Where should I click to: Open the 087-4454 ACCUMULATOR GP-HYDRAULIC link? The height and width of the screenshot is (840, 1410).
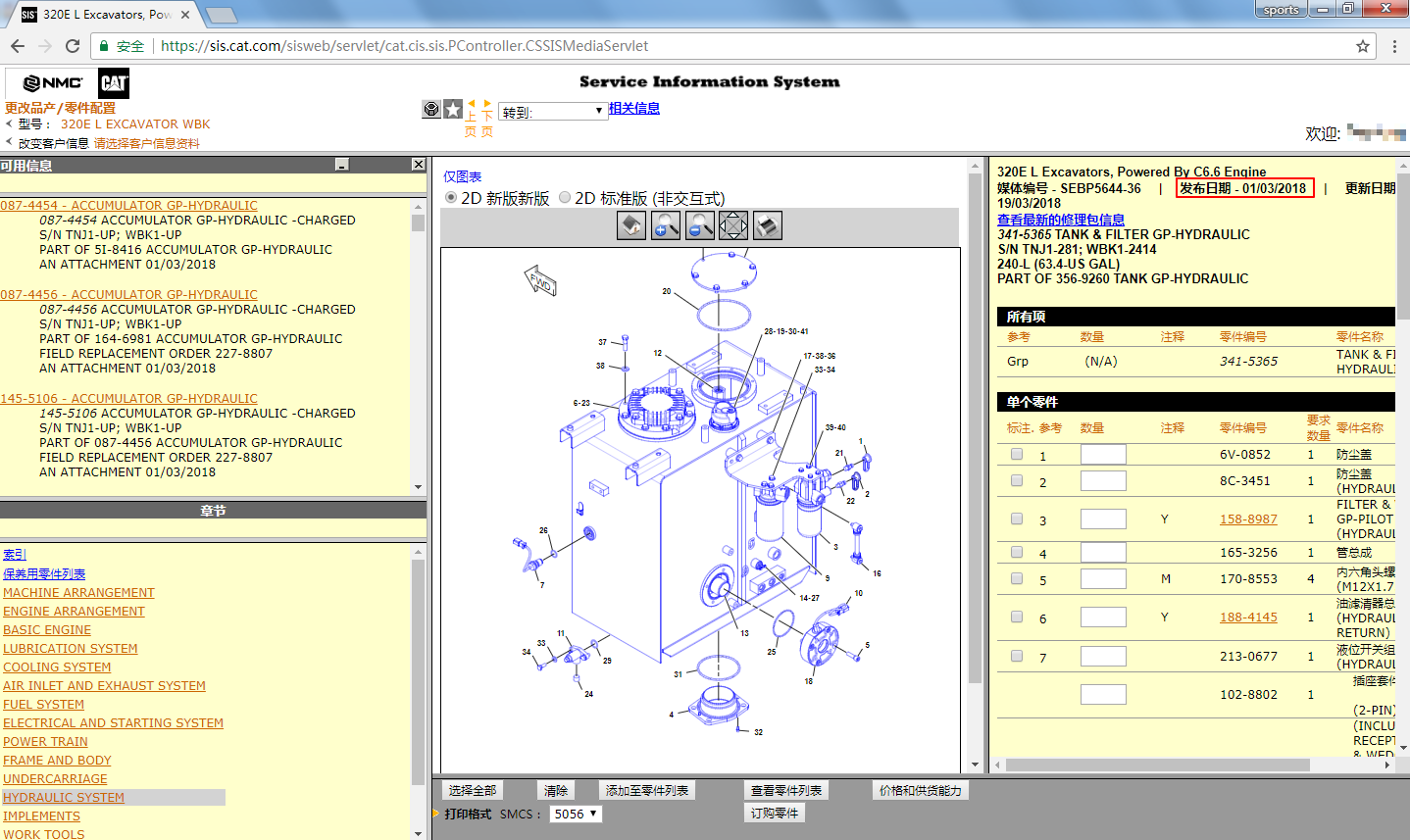tap(128, 206)
